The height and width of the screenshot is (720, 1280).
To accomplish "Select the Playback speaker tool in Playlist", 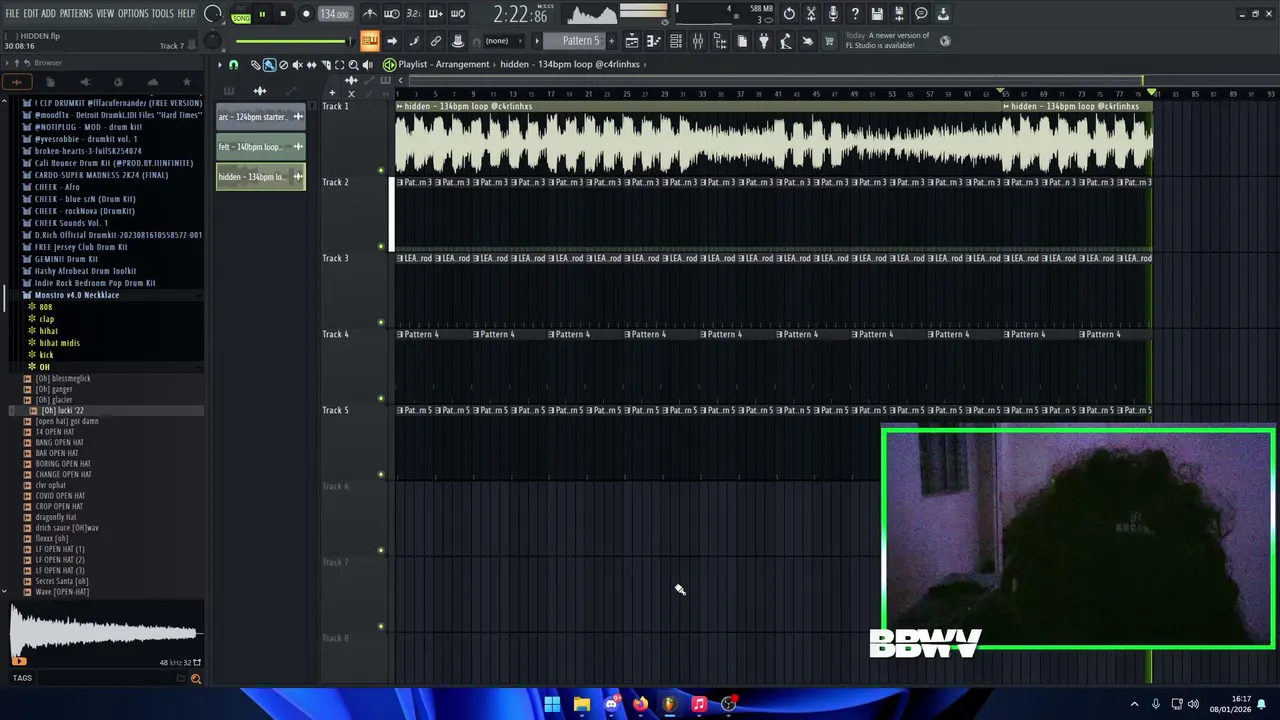I will coord(367,65).
